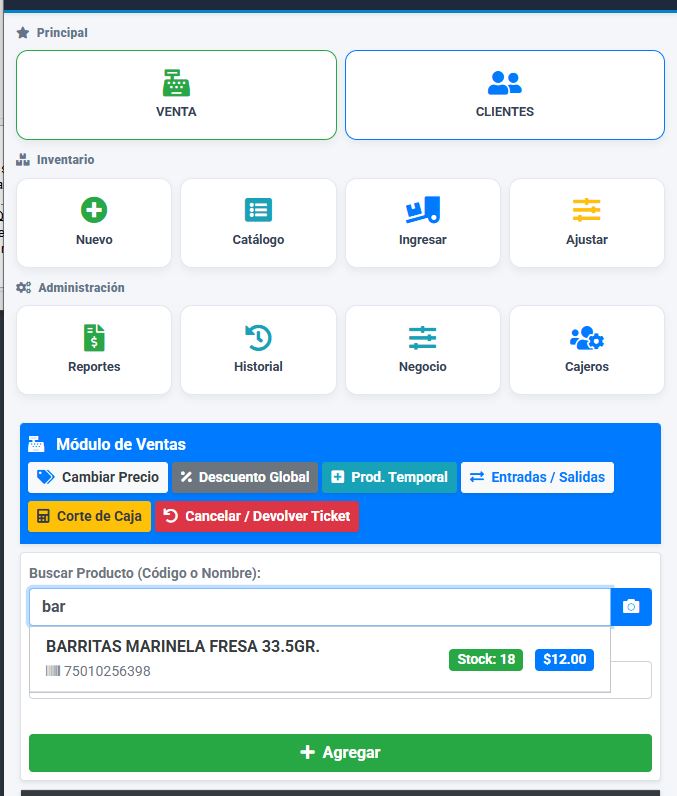Open the CLIENTES people tile

coord(504,95)
